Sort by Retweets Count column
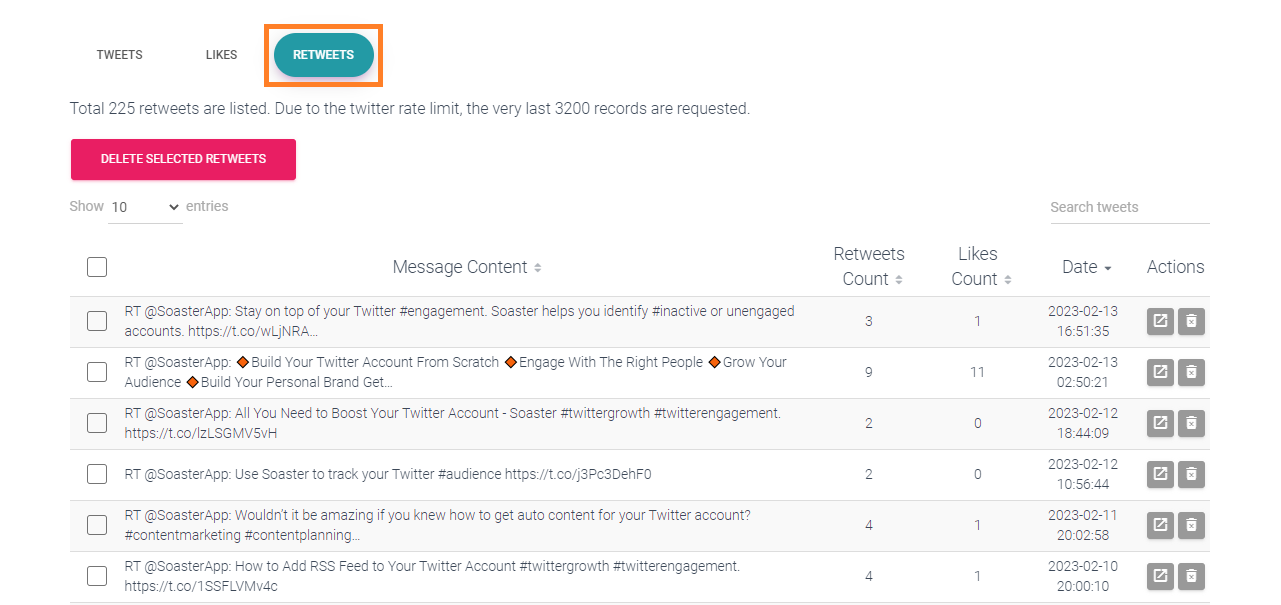Viewport: 1281px width, 605px height. tap(868, 267)
